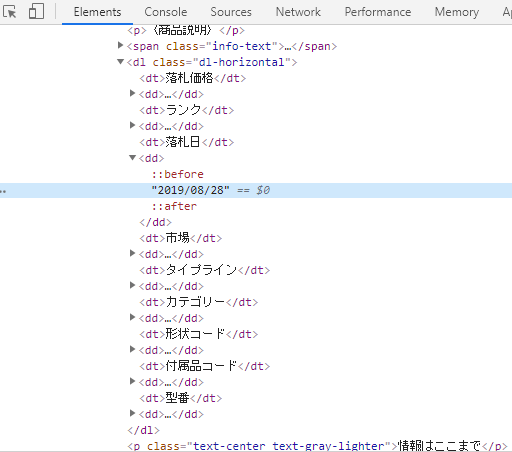
Task: Open the Performance tab
Action: point(378,12)
